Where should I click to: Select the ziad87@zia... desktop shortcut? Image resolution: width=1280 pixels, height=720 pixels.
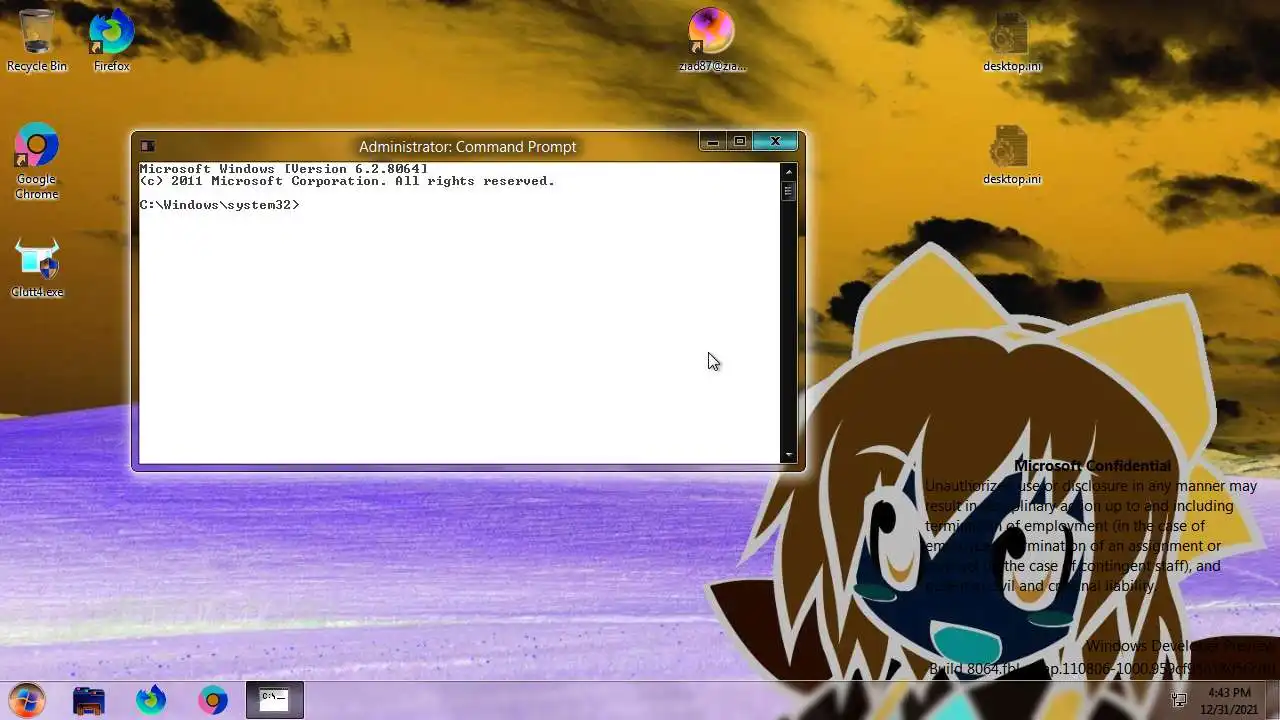(712, 40)
